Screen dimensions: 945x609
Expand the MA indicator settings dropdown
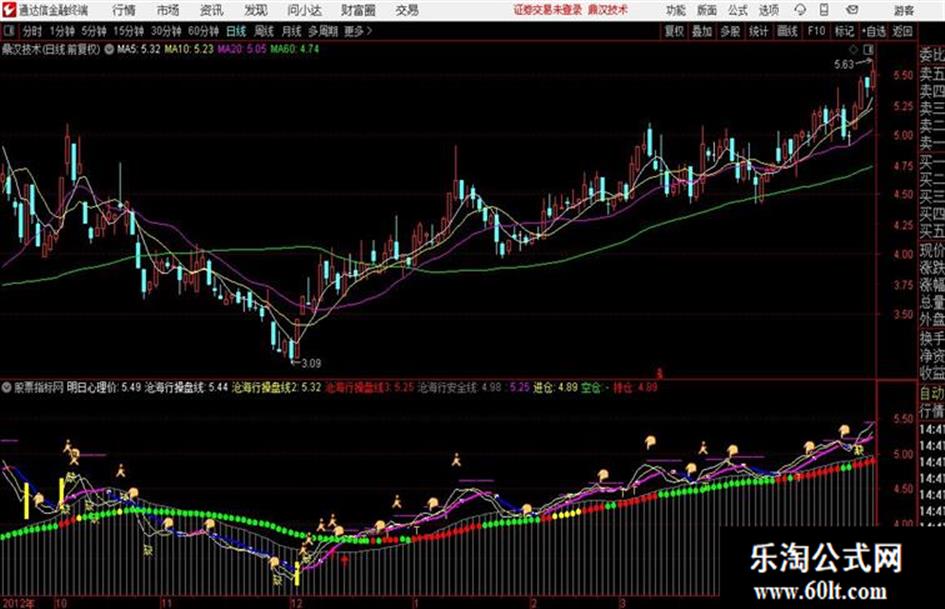pos(109,49)
